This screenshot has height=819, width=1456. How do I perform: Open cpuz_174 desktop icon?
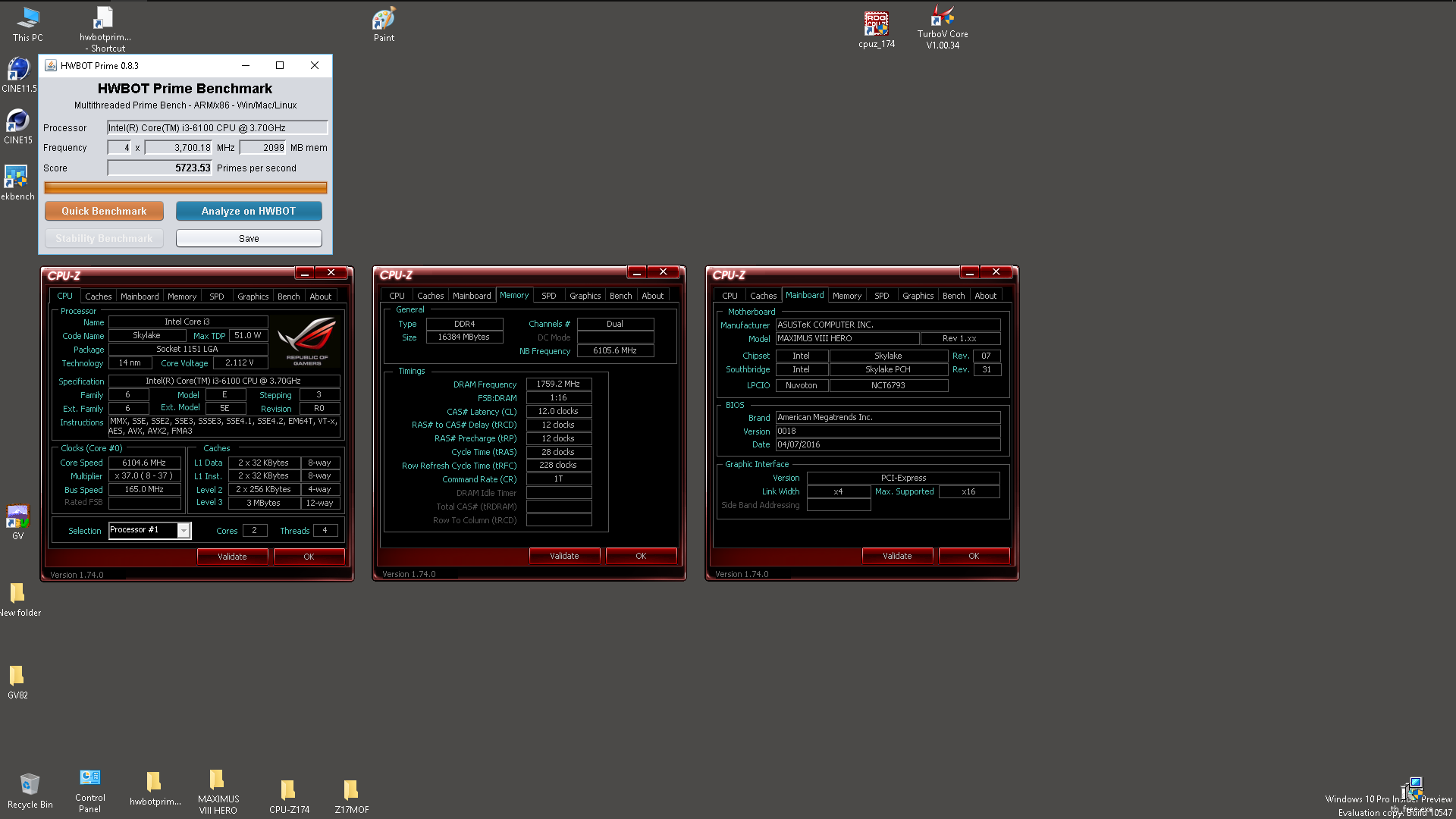point(877,29)
